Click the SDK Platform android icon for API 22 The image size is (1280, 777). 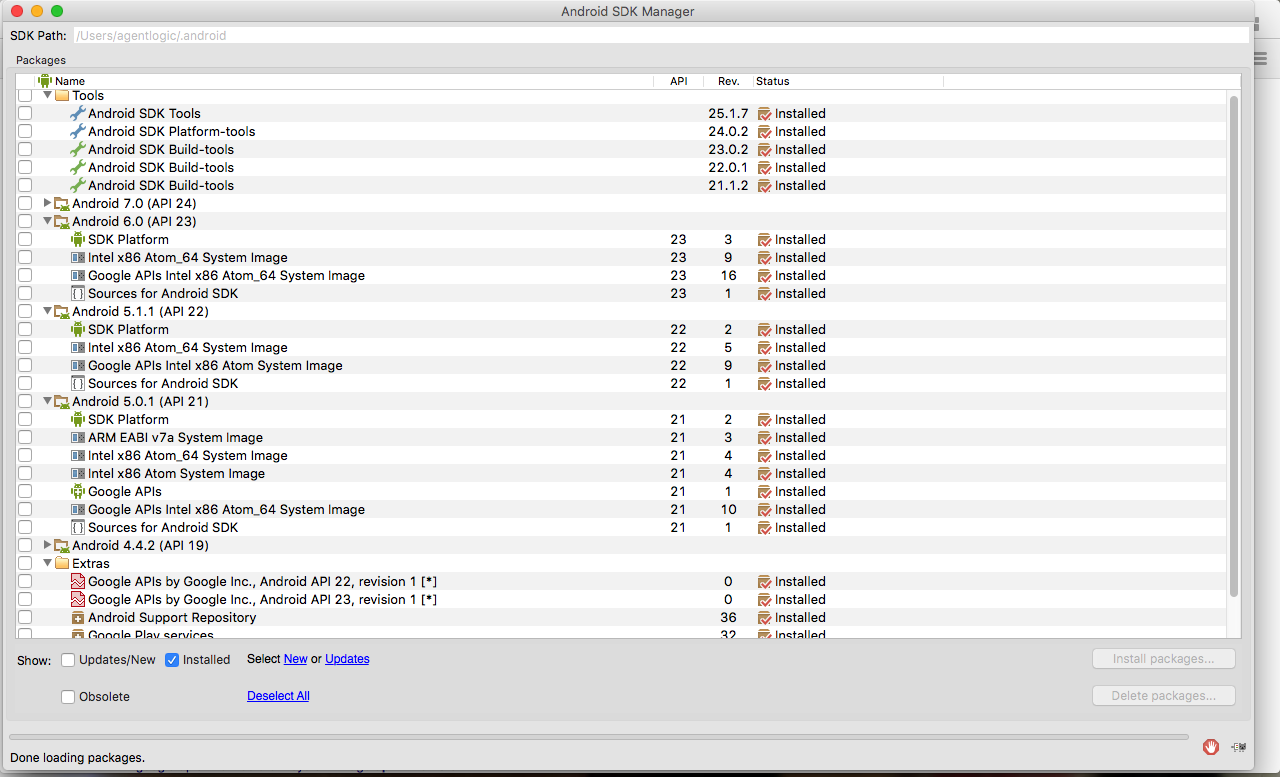click(78, 329)
